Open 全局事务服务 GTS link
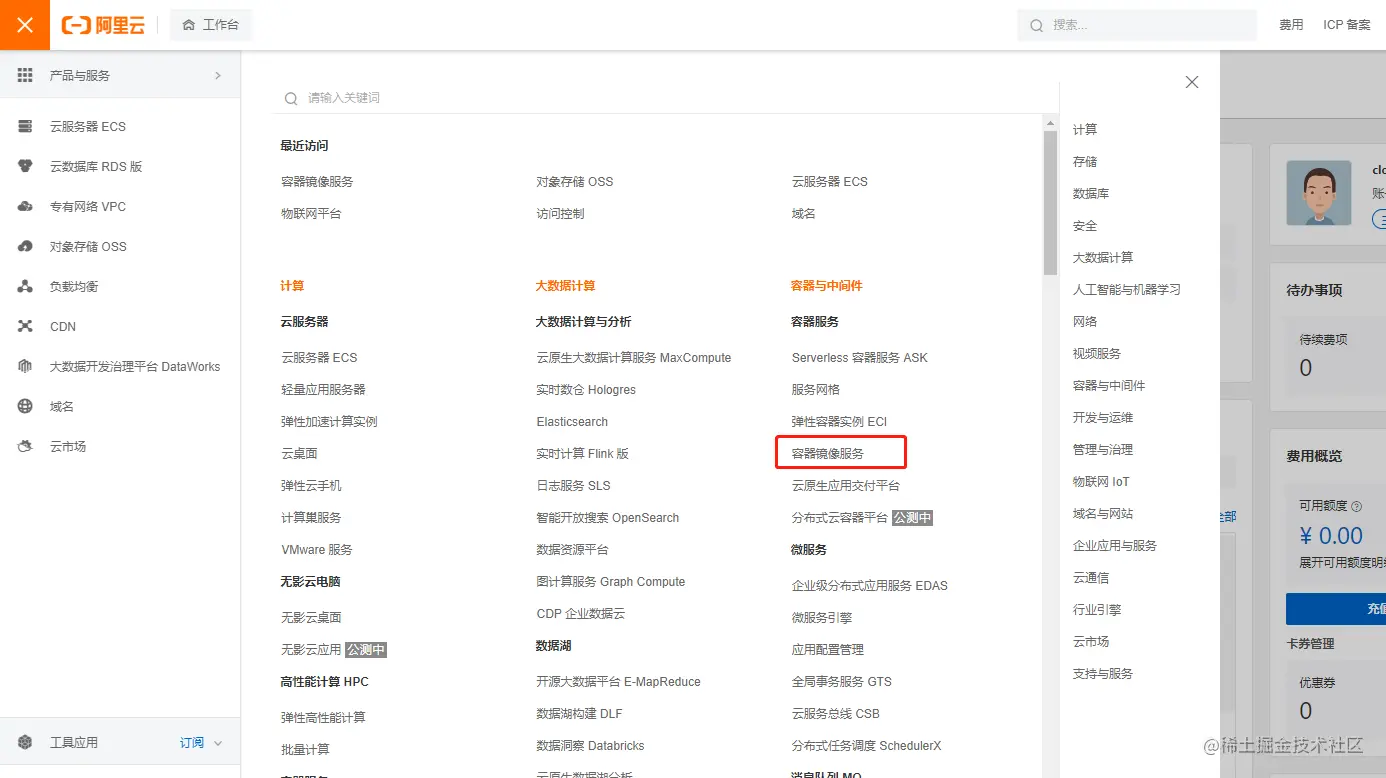1386x778 pixels. click(842, 682)
